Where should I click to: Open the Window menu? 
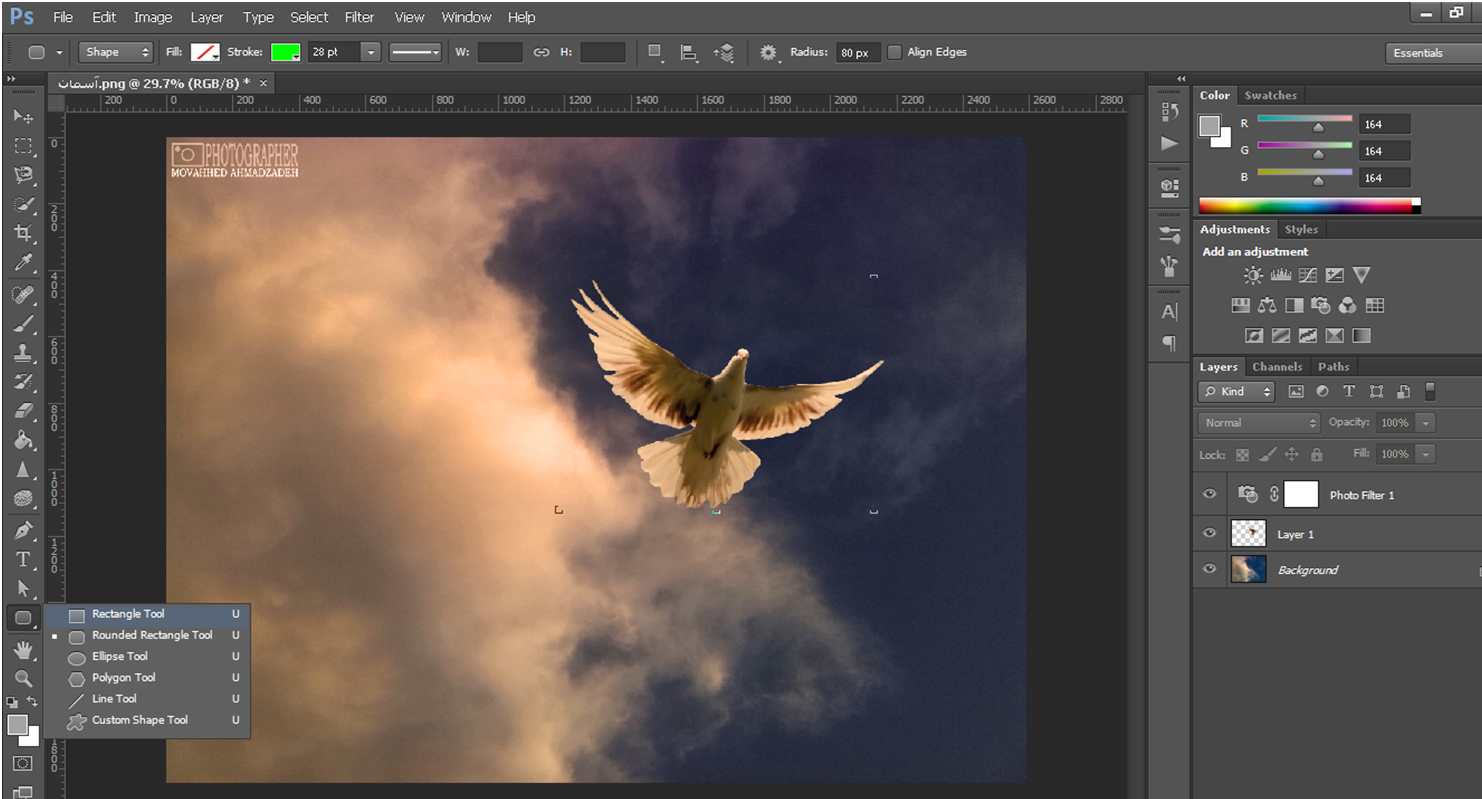click(x=466, y=17)
